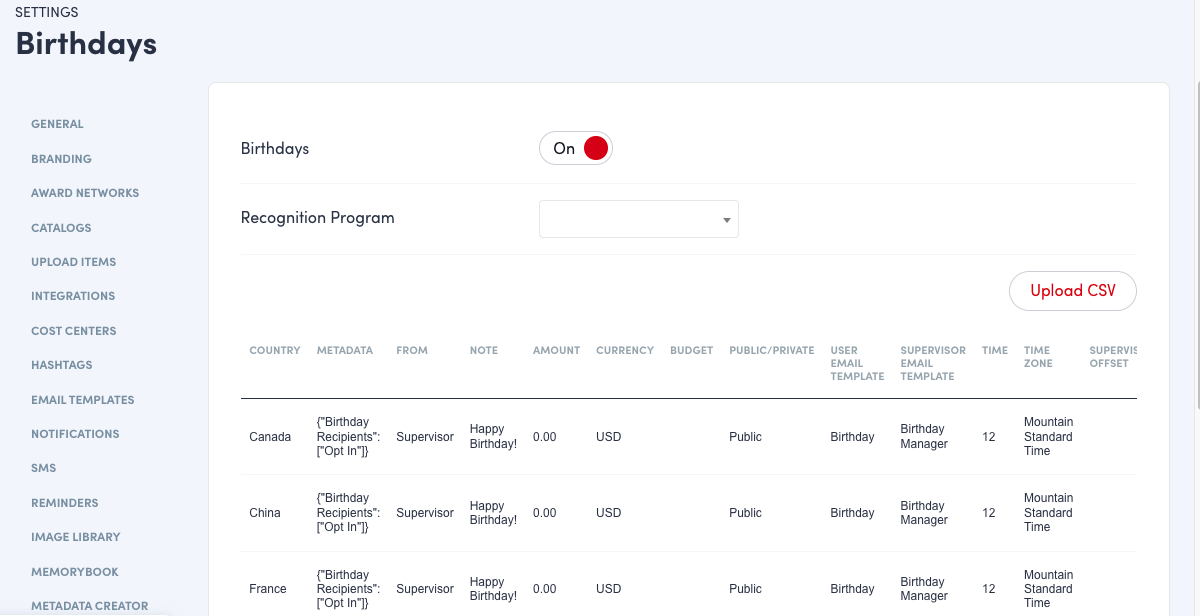This screenshot has height=616, width=1200.
Task: Toggle the Birthdays On switch
Action: click(575, 149)
